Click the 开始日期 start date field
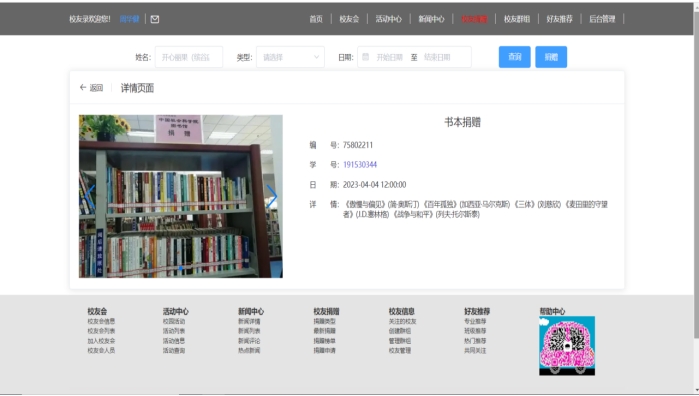The width and height of the screenshot is (699, 396). pyautogui.click(x=390, y=57)
